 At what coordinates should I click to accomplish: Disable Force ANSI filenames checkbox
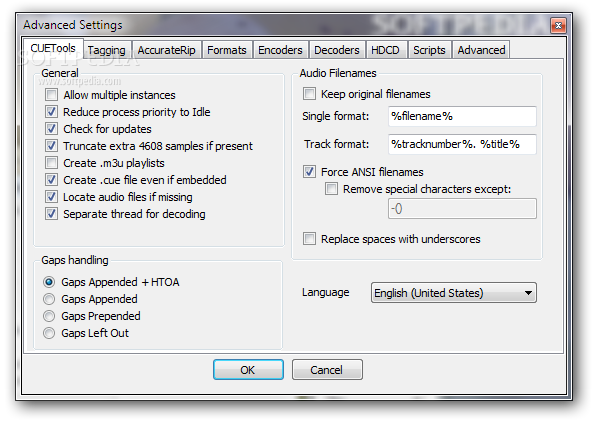click(309, 171)
